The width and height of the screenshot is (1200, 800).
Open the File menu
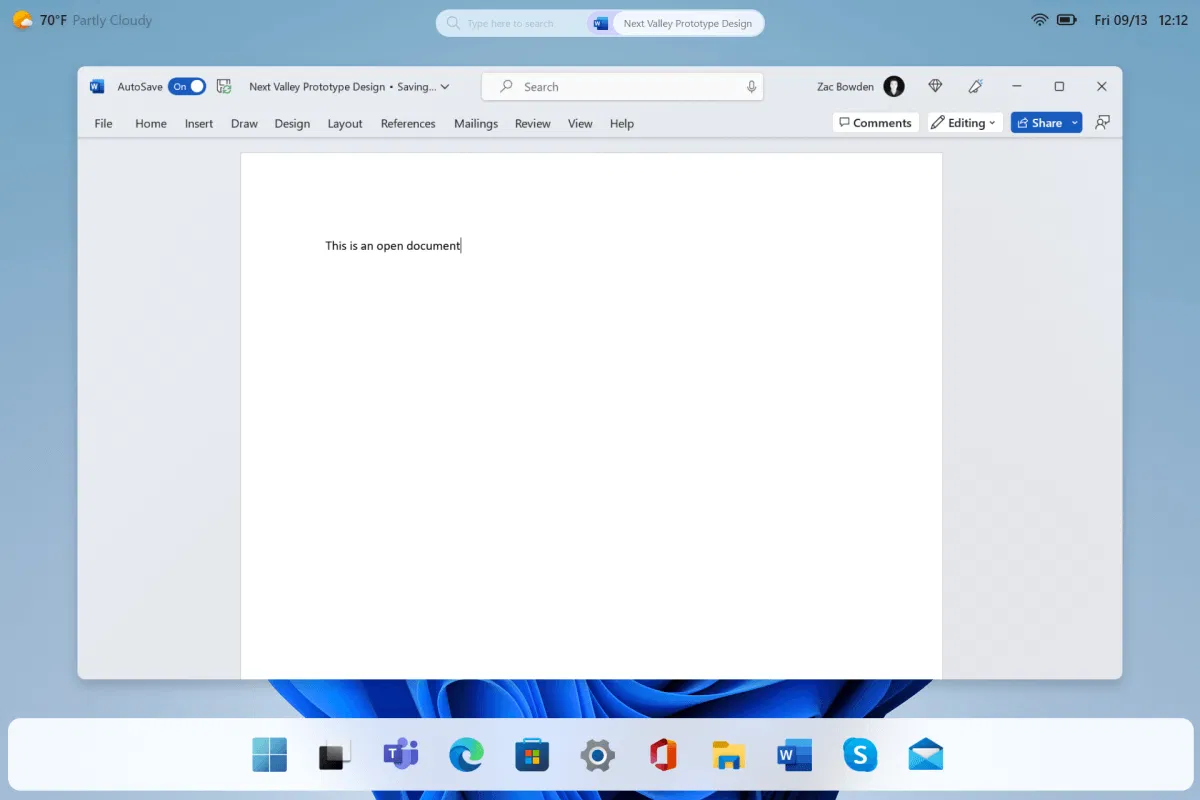103,123
